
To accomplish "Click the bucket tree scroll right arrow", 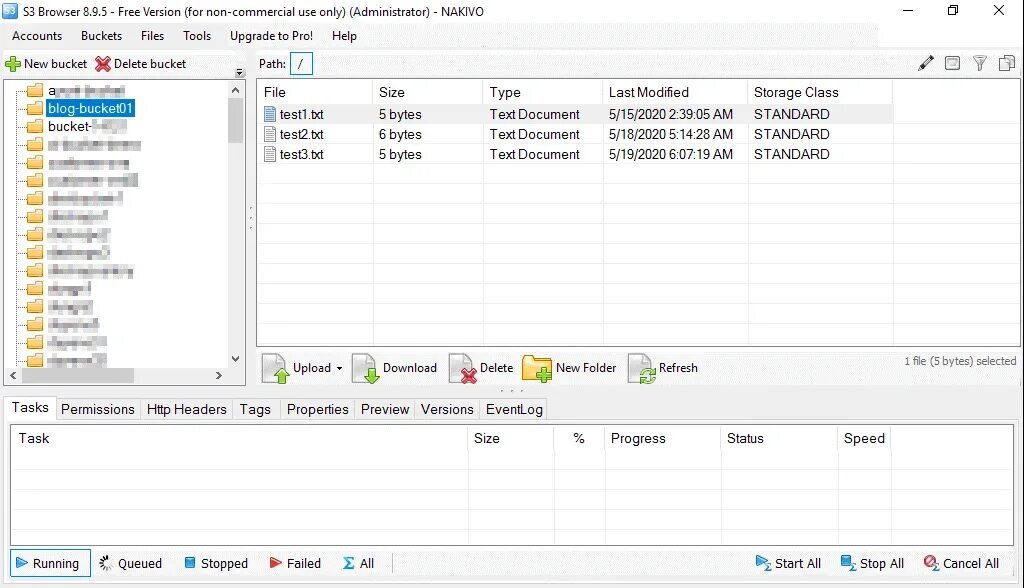I will coord(219,376).
